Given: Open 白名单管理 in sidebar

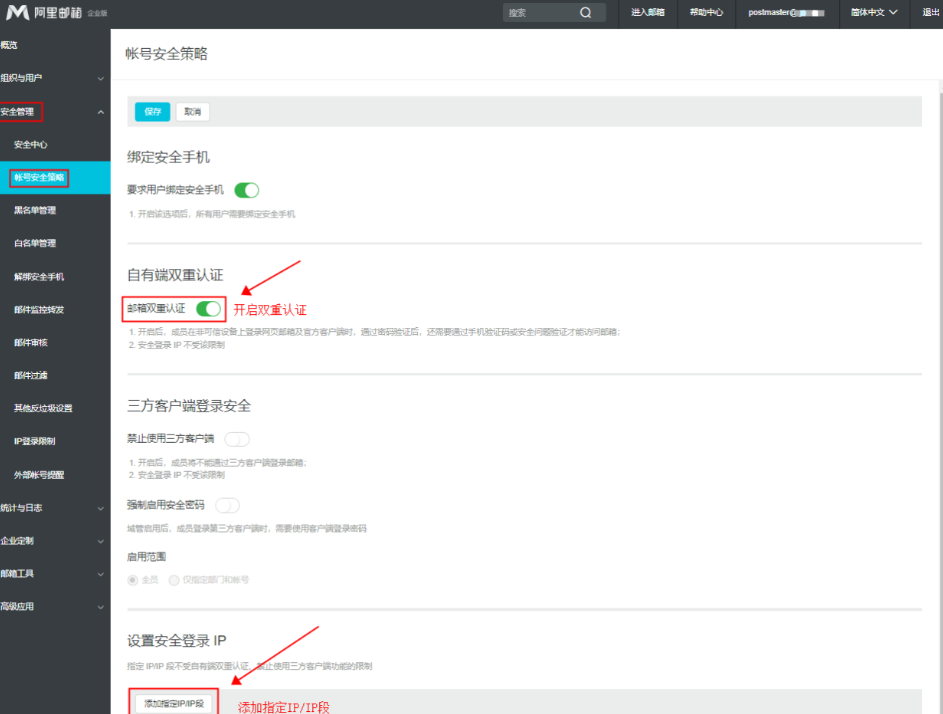Looking at the screenshot, I should click(35, 243).
